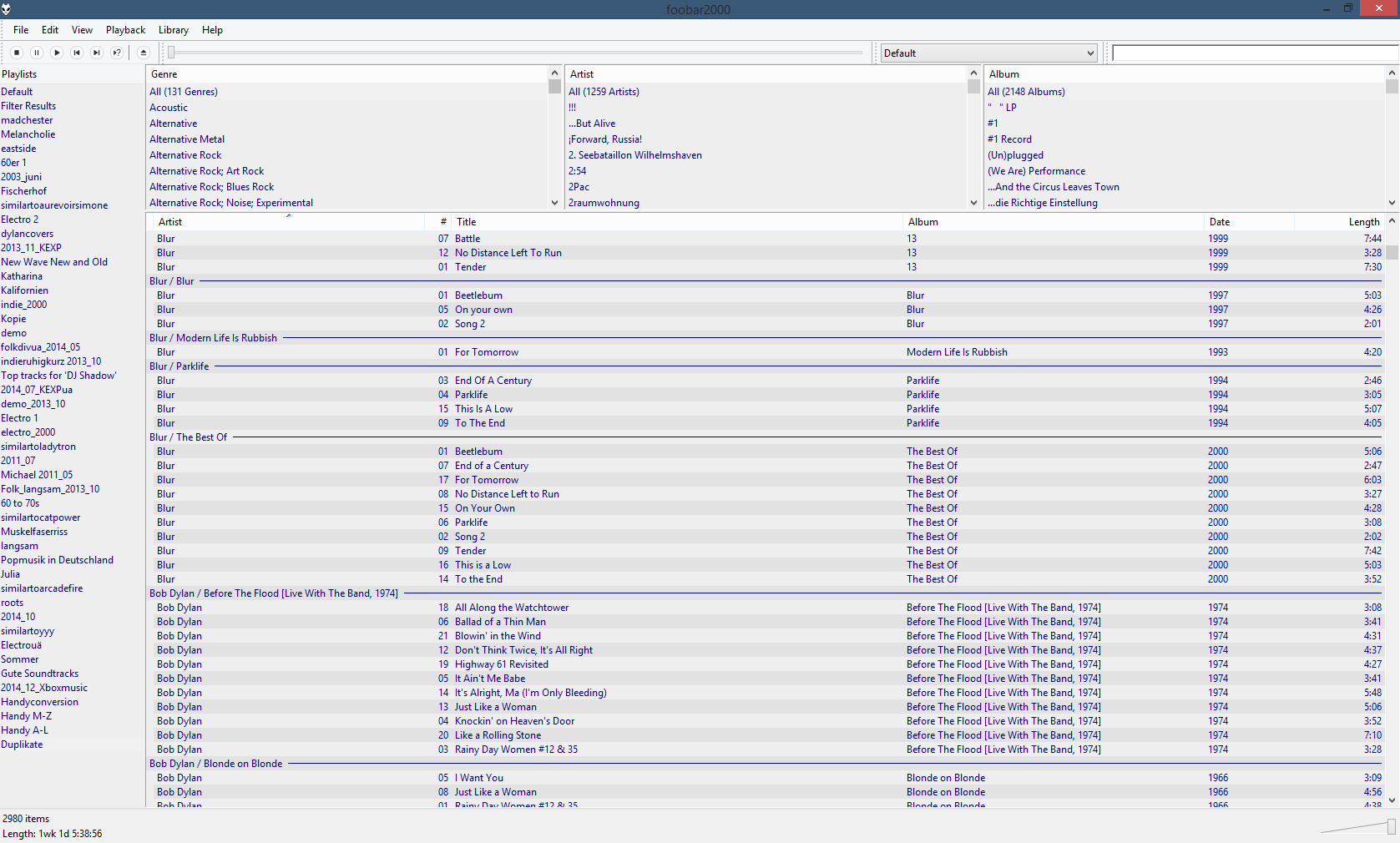Select Like a Rolling Stone track
1400x843 pixels.
[766, 735]
